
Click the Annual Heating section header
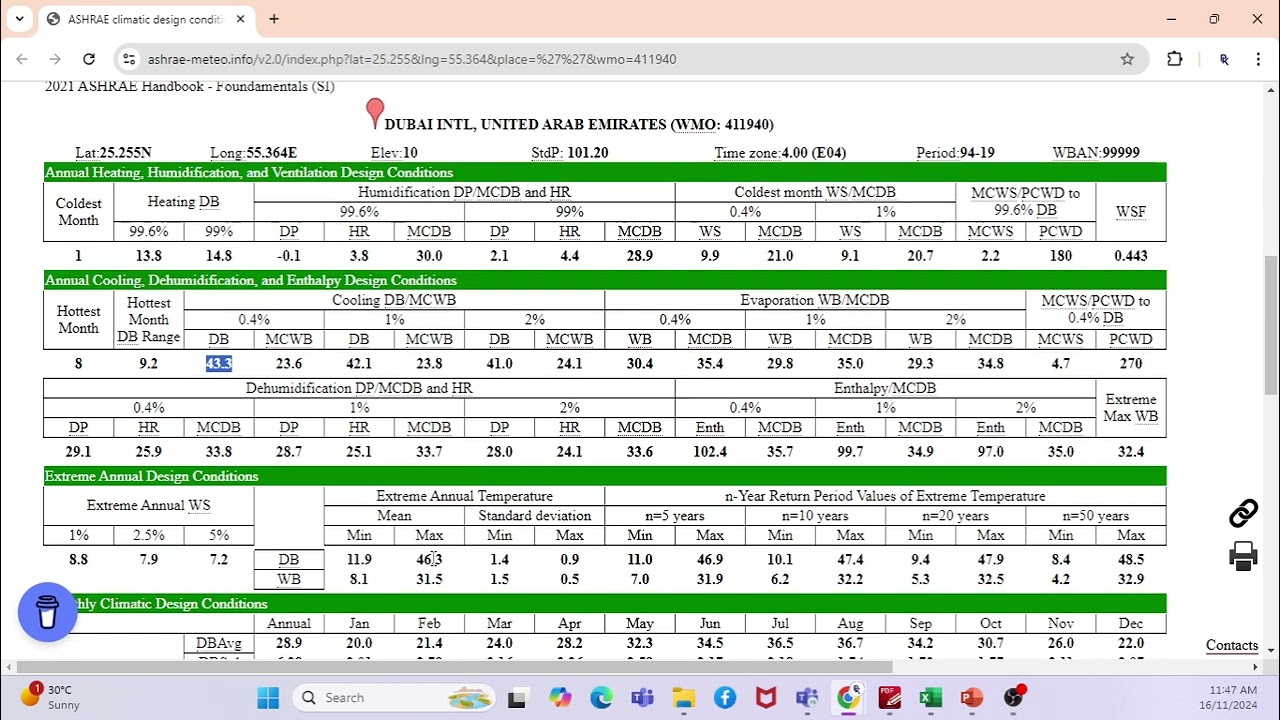(605, 172)
